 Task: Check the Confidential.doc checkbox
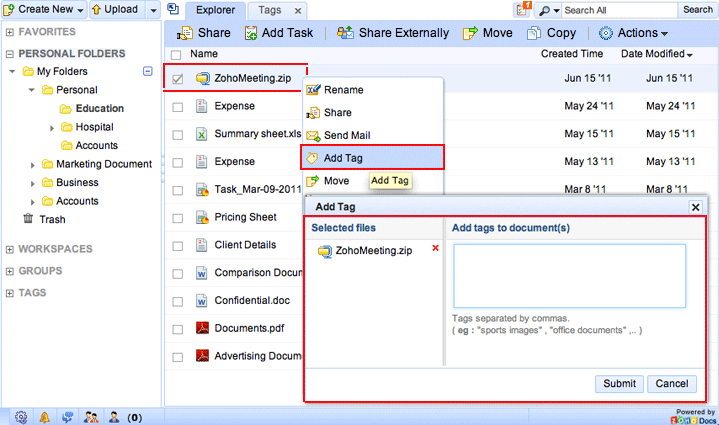point(177,301)
